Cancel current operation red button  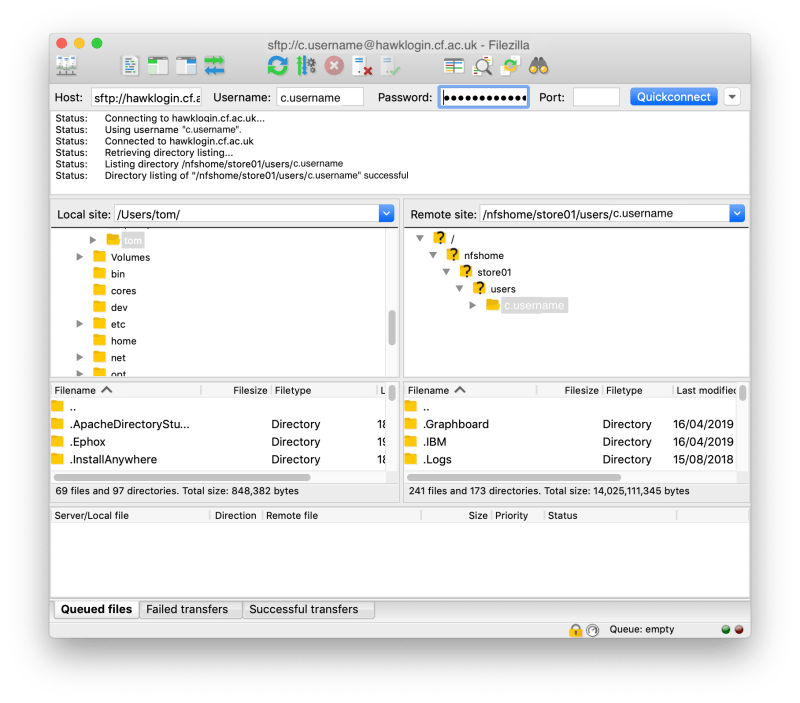pyautogui.click(x=334, y=66)
